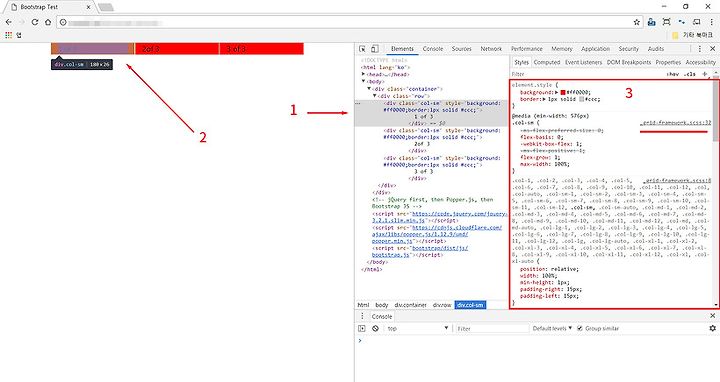
Task: Close the console drawer
Action: pyautogui.click(x=712, y=316)
